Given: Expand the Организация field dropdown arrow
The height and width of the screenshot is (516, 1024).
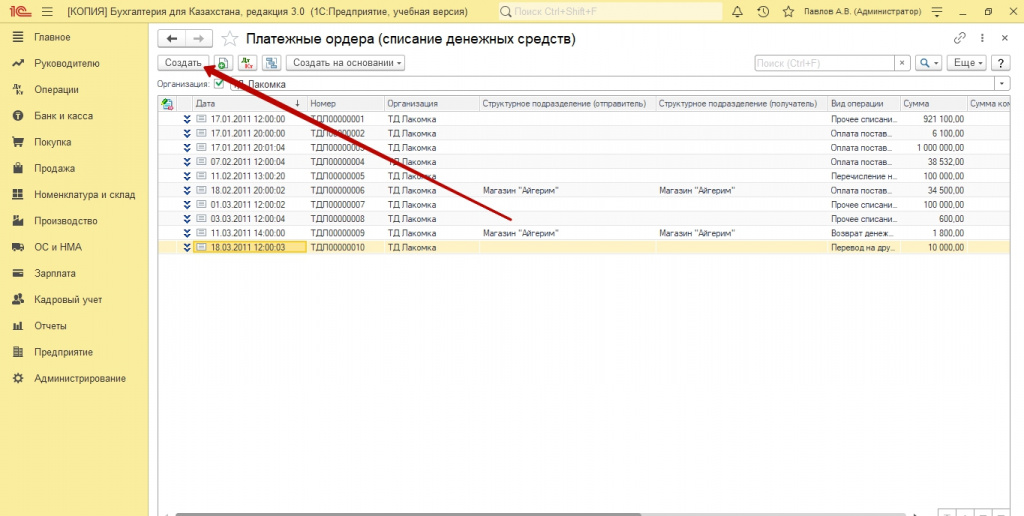Looking at the screenshot, I should pos(1002,84).
